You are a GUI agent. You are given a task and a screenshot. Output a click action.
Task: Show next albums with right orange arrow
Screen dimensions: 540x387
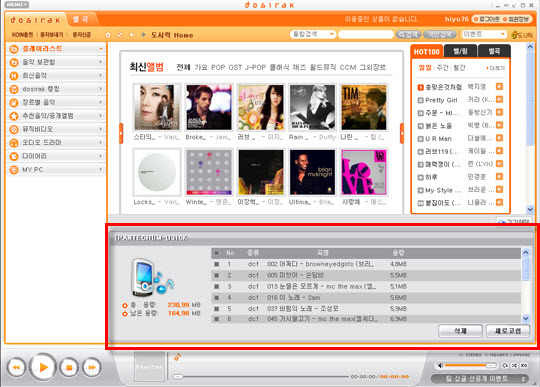(402, 133)
